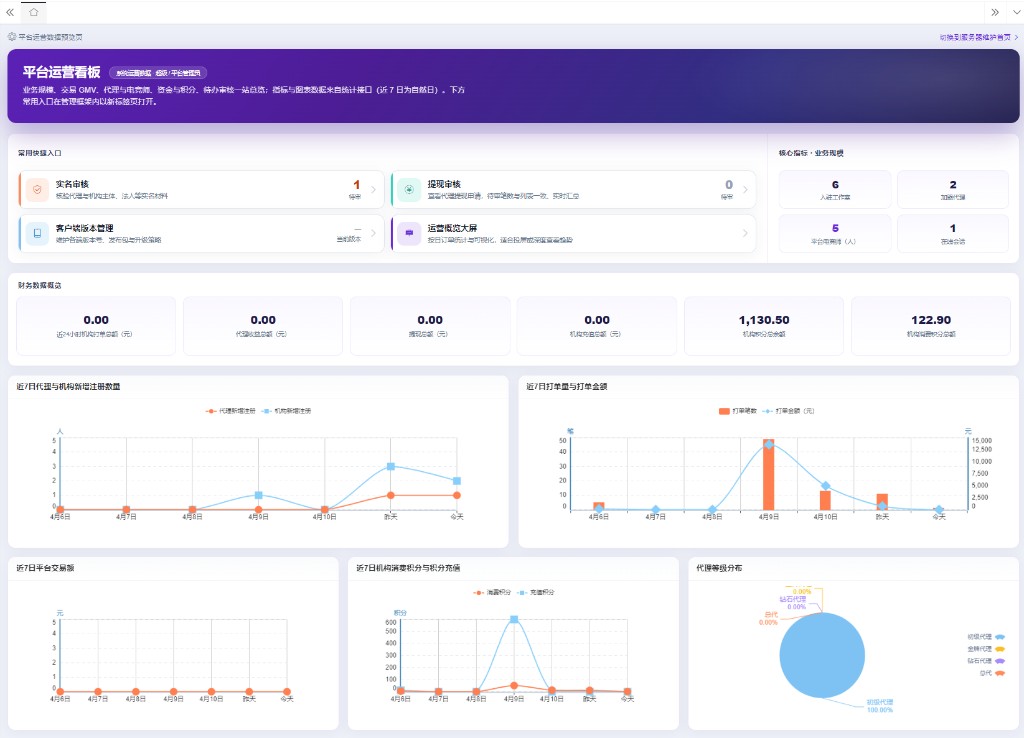The width and height of the screenshot is (1024, 738).
Task: Expand 运营概览大屏 entry via right chevron
Action: [x=745, y=233]
